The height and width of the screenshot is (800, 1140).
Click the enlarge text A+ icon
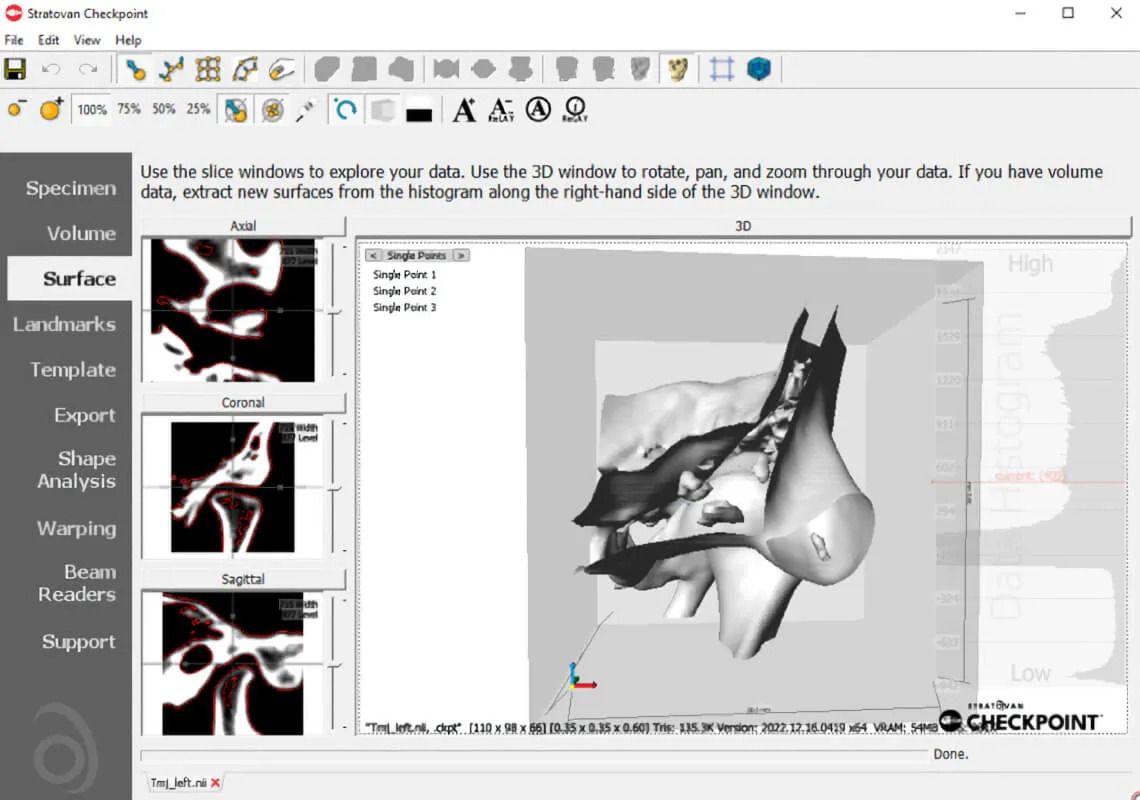464,110
